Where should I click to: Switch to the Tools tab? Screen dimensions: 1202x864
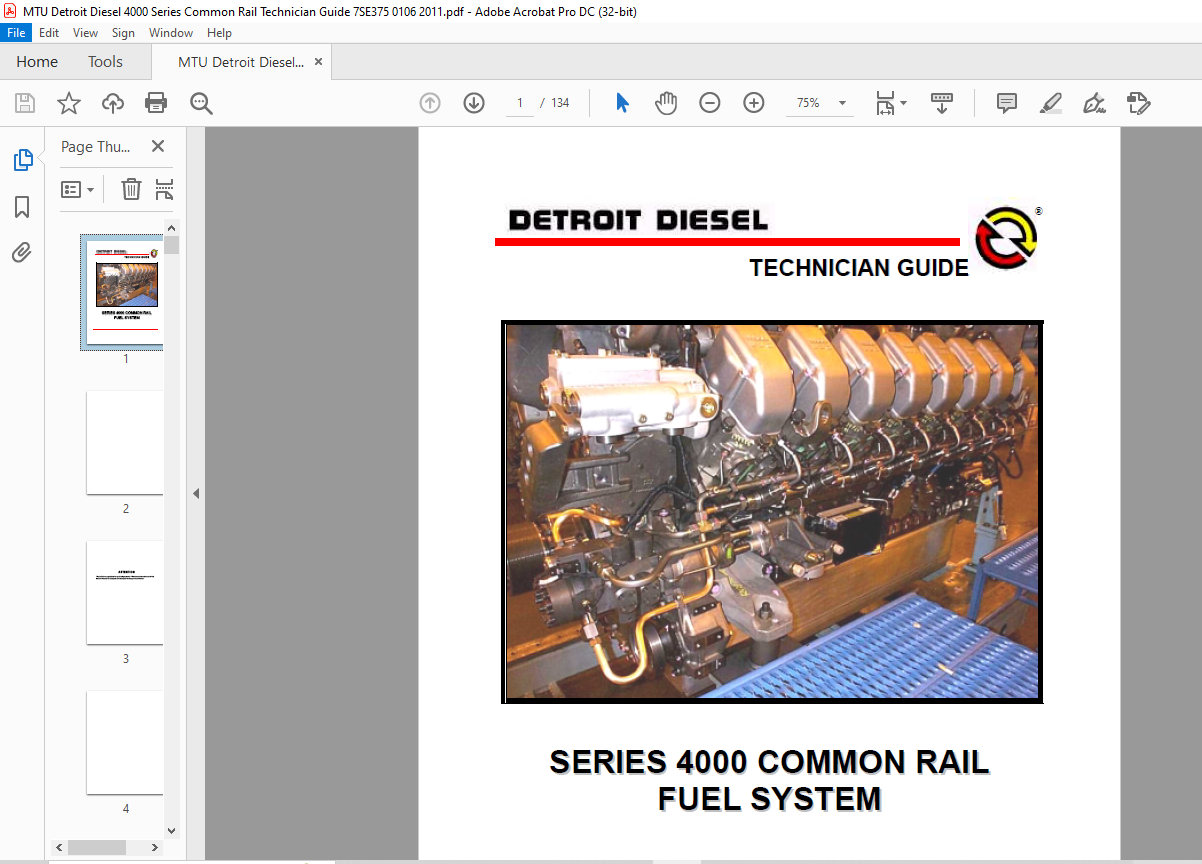point(105,62)
